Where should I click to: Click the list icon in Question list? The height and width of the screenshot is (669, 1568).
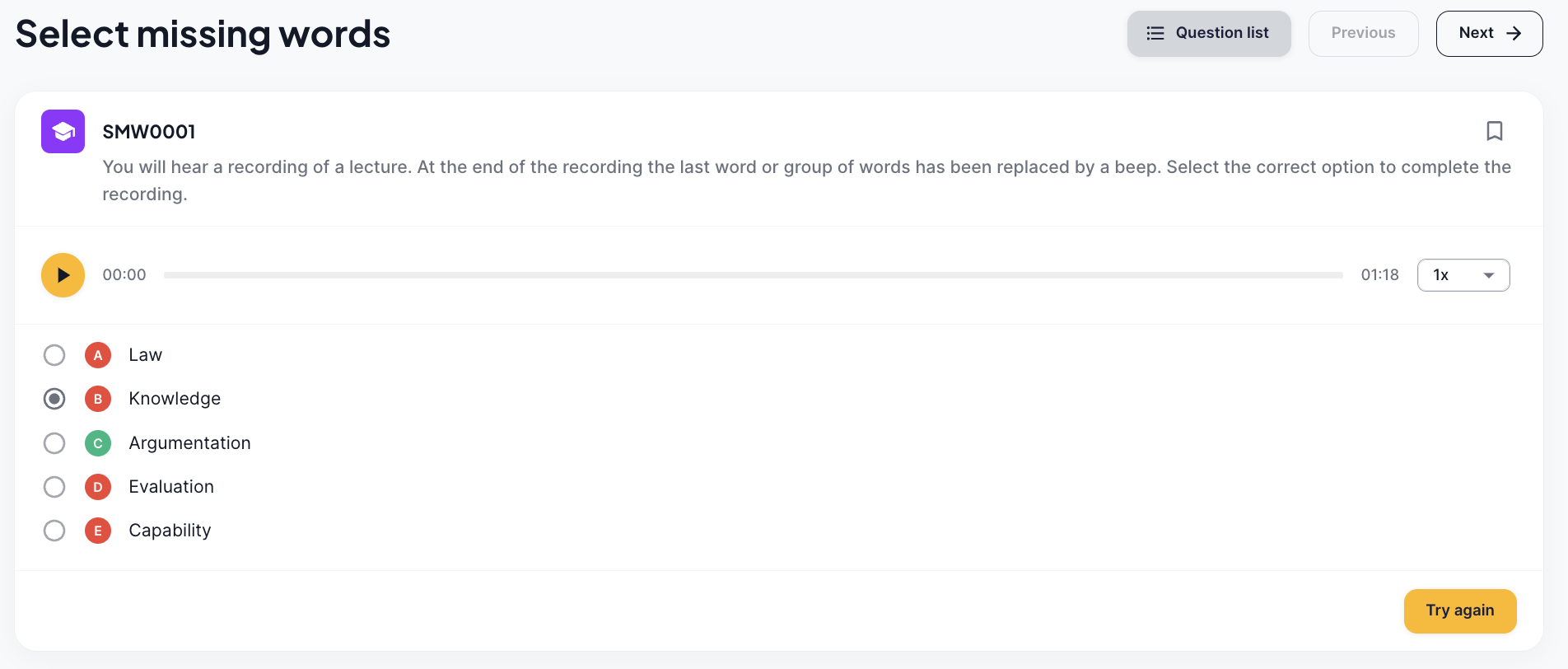(1155, 33)
